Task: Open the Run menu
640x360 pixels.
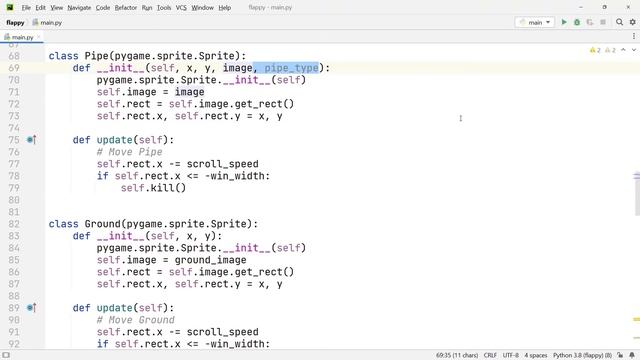Action: 147,7
